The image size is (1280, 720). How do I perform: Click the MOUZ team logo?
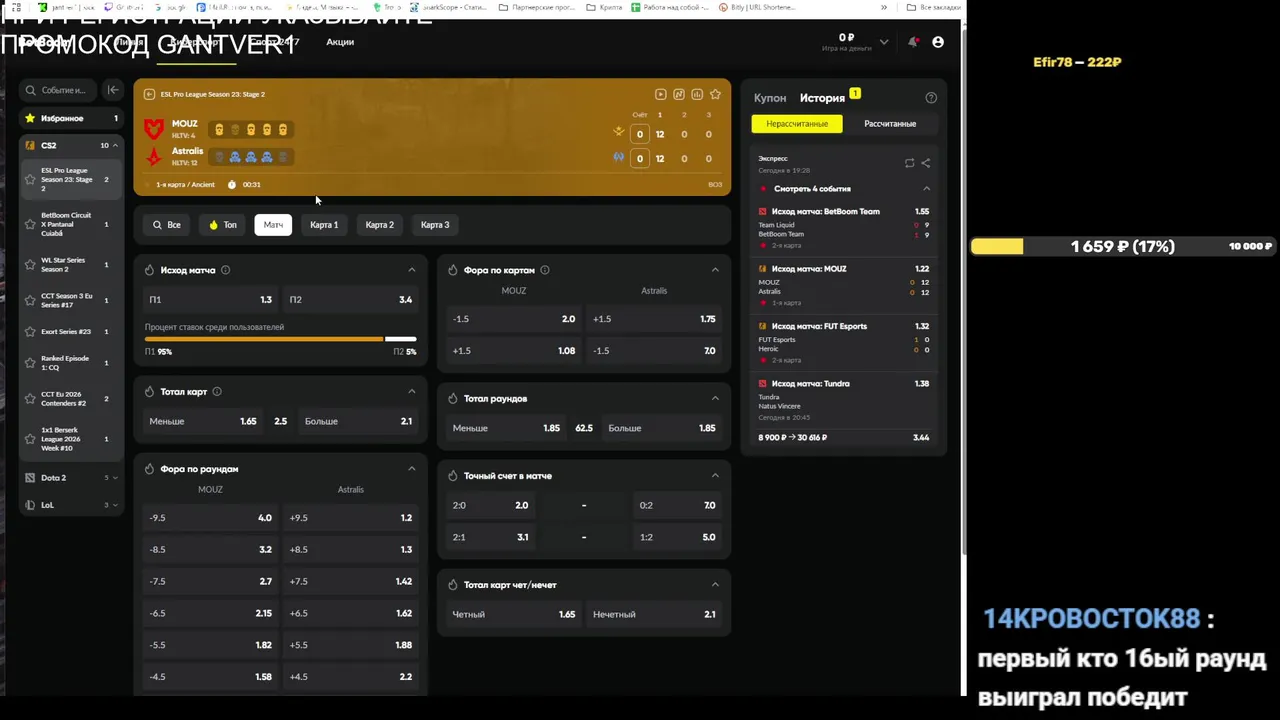pos(154,129)
